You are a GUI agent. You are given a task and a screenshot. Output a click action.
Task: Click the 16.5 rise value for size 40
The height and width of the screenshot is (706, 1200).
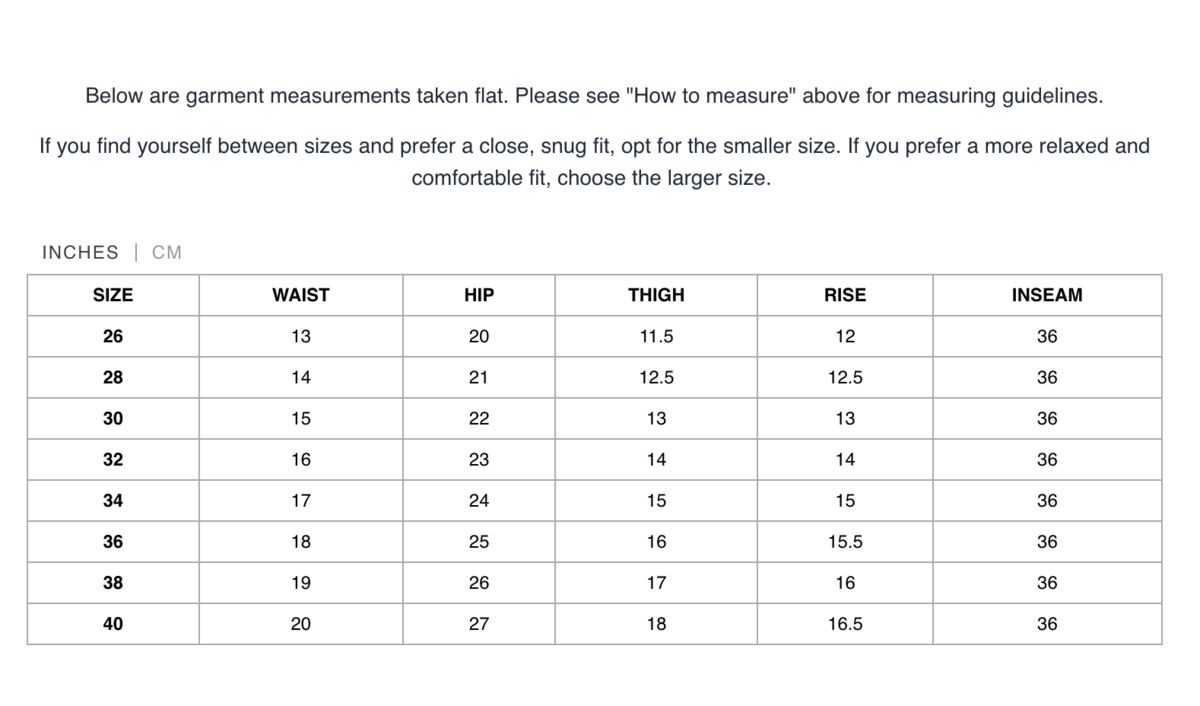pos(845,624)
